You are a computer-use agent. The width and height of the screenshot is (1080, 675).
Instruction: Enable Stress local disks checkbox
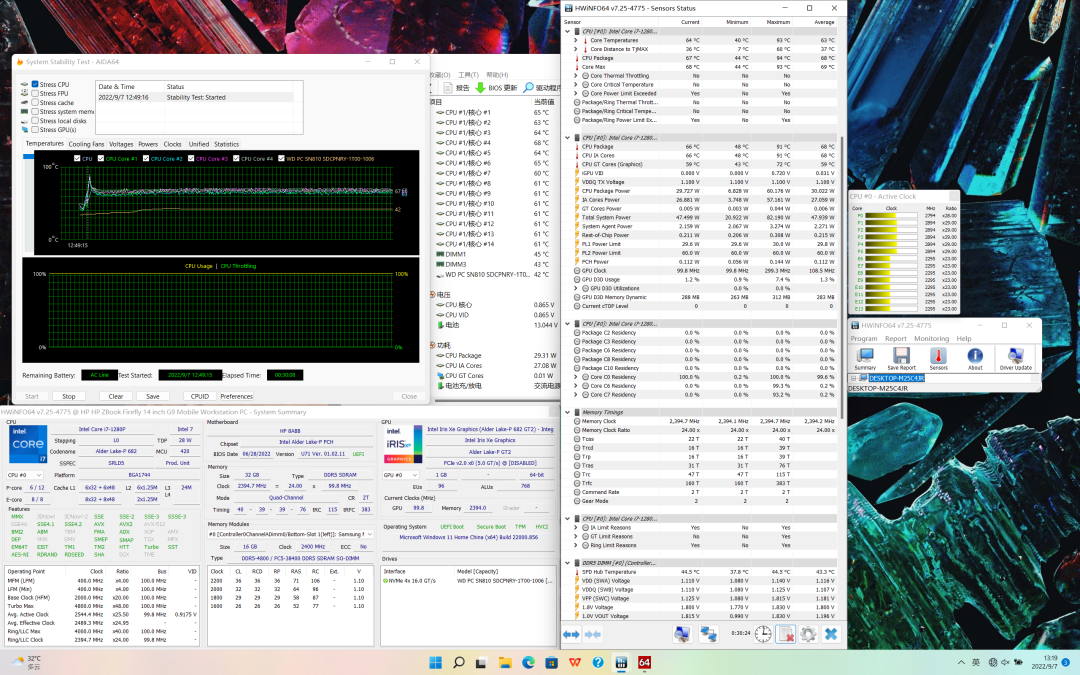(35, 121)
